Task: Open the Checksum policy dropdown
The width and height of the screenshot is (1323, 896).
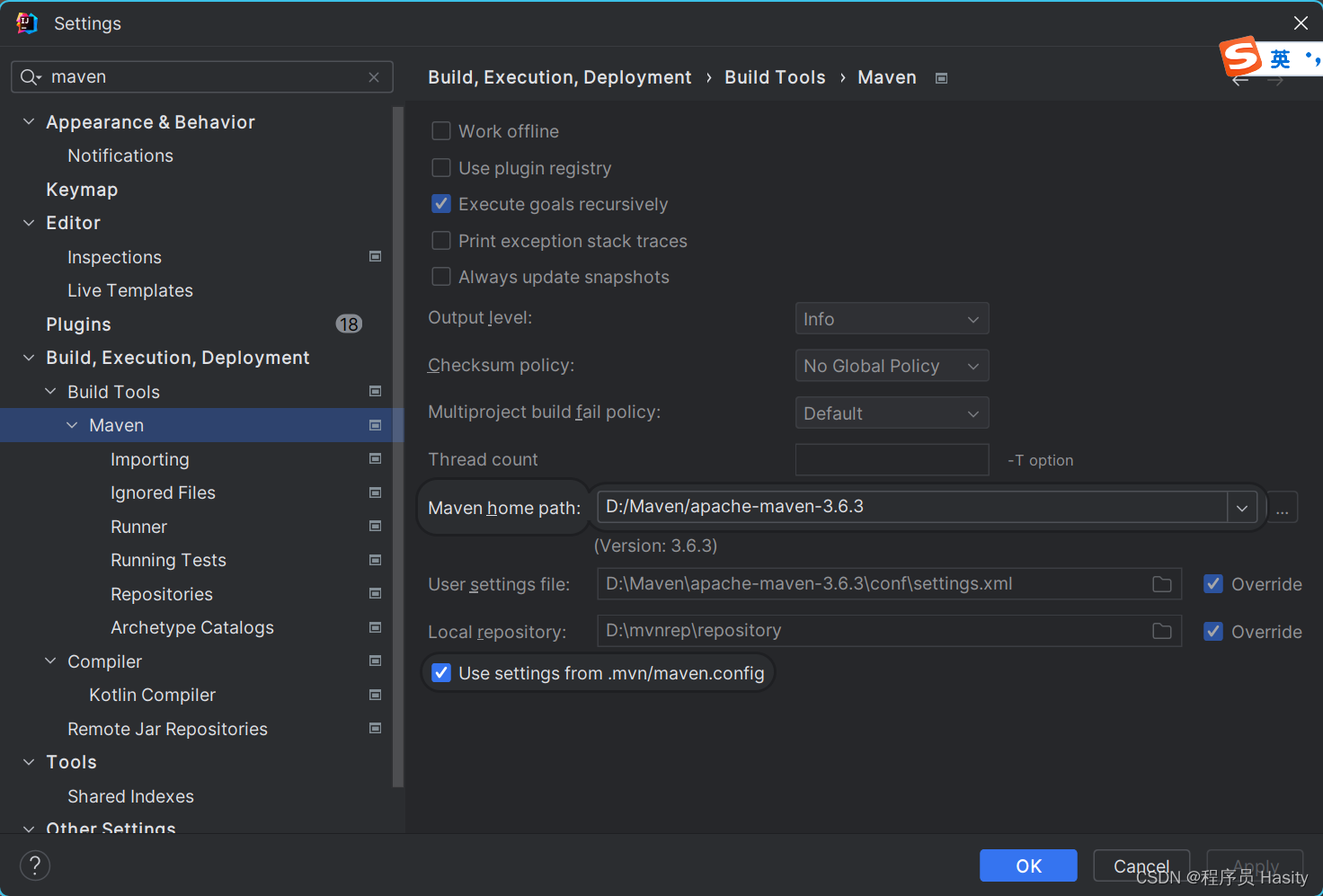Action: 892,366
